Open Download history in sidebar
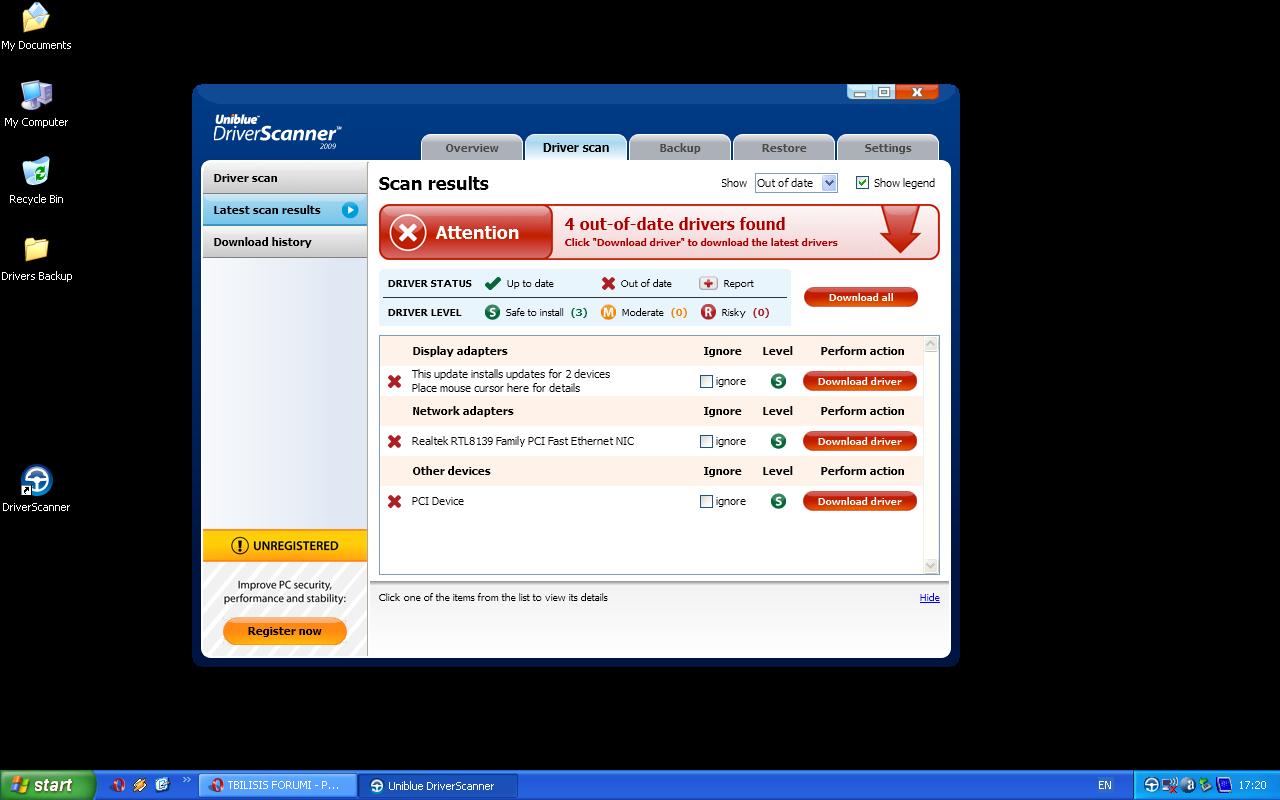Screen dimensions: 1280x800 pos(285,242)
